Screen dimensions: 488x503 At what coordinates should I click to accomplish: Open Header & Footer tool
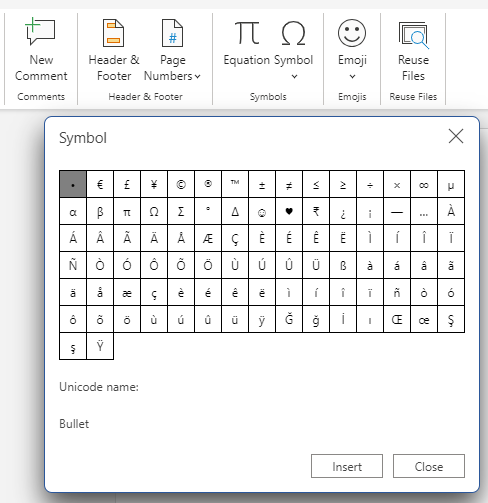click(x=114, y=50)
